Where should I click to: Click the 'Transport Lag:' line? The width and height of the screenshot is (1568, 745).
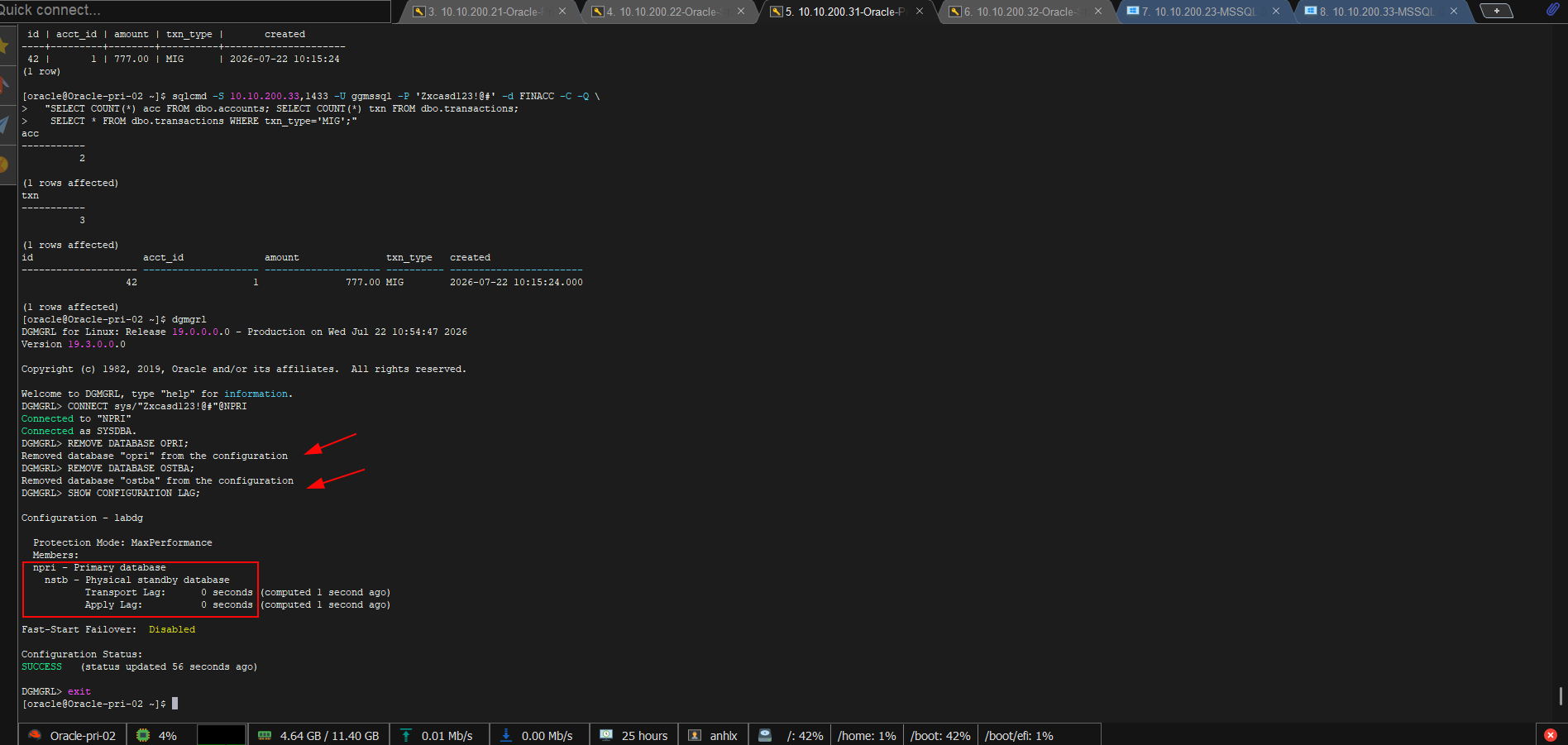pos(237,592)
